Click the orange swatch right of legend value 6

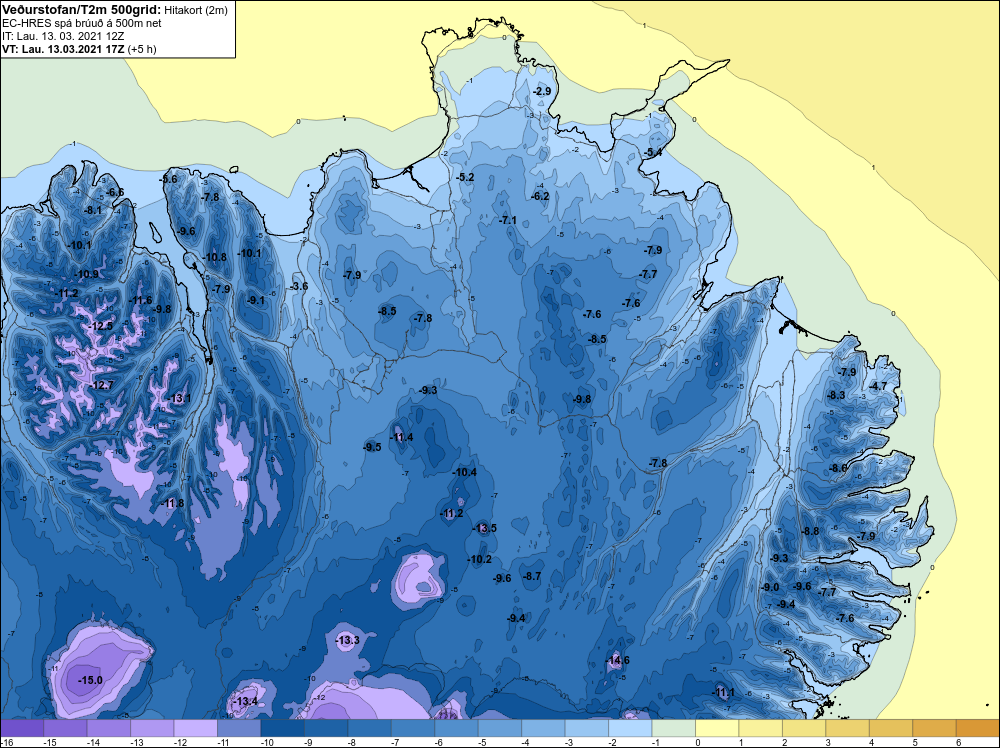coord(978,728)
